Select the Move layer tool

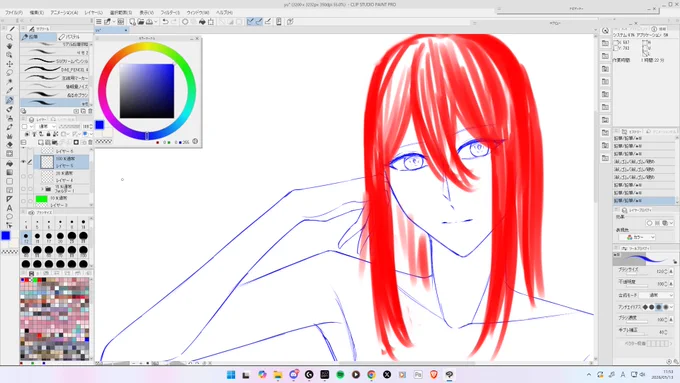9,64
